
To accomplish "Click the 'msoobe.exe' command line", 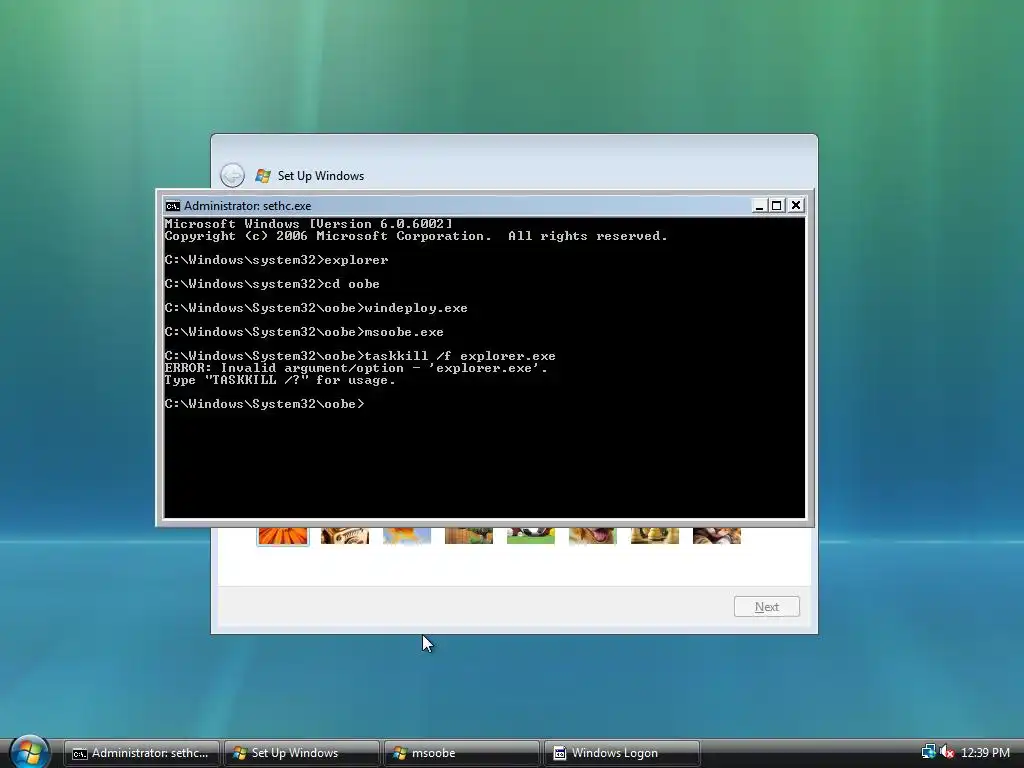I will coord(304,332).
